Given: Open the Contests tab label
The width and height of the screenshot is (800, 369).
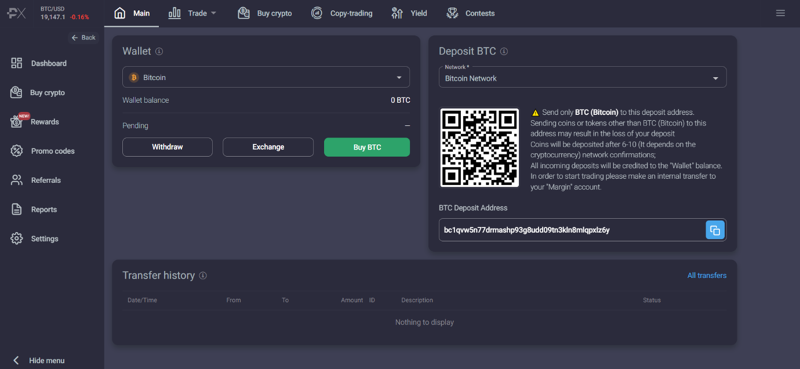Looking at the screenshot, I should point(480,13).
